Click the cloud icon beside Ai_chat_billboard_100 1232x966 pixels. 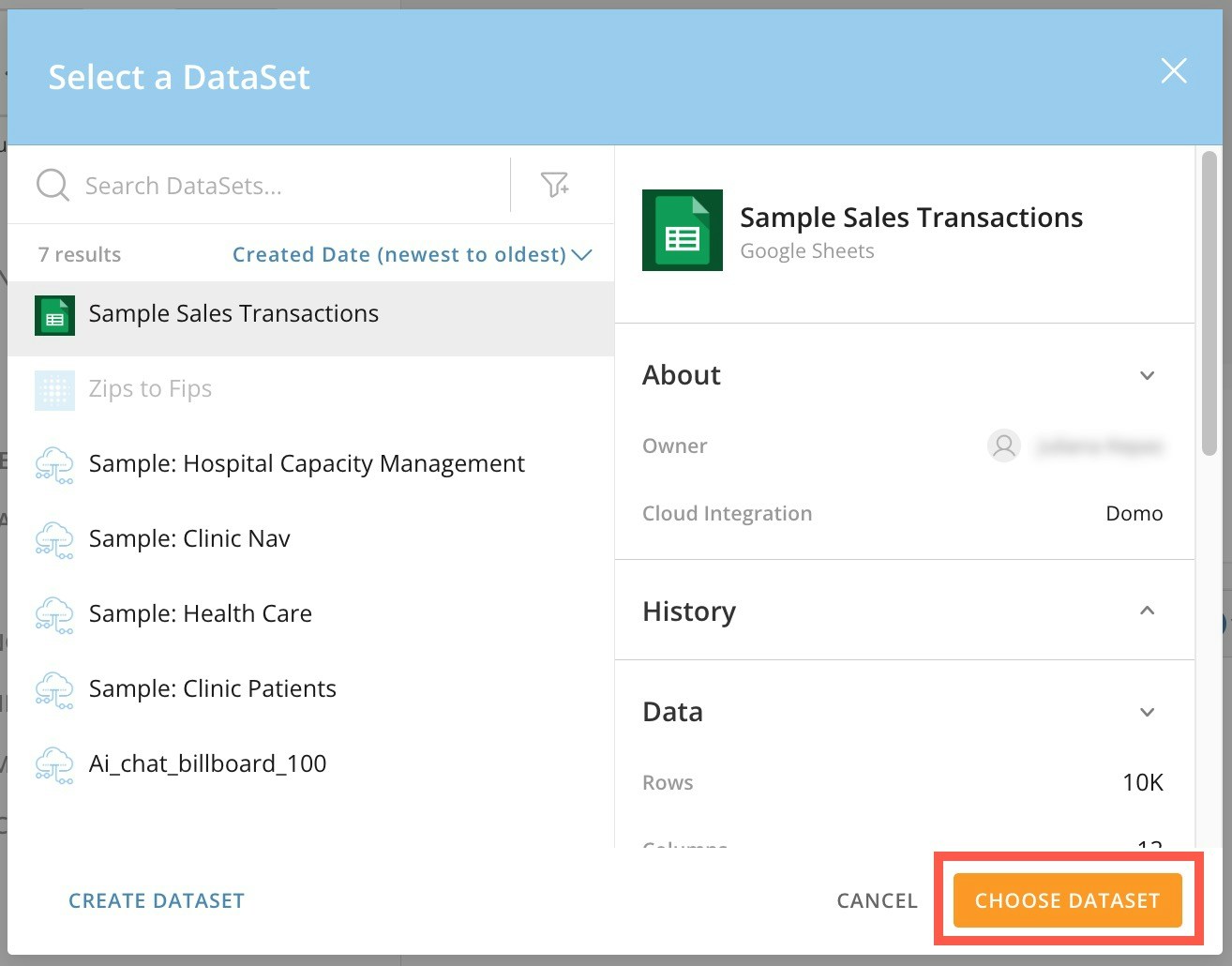54,765
